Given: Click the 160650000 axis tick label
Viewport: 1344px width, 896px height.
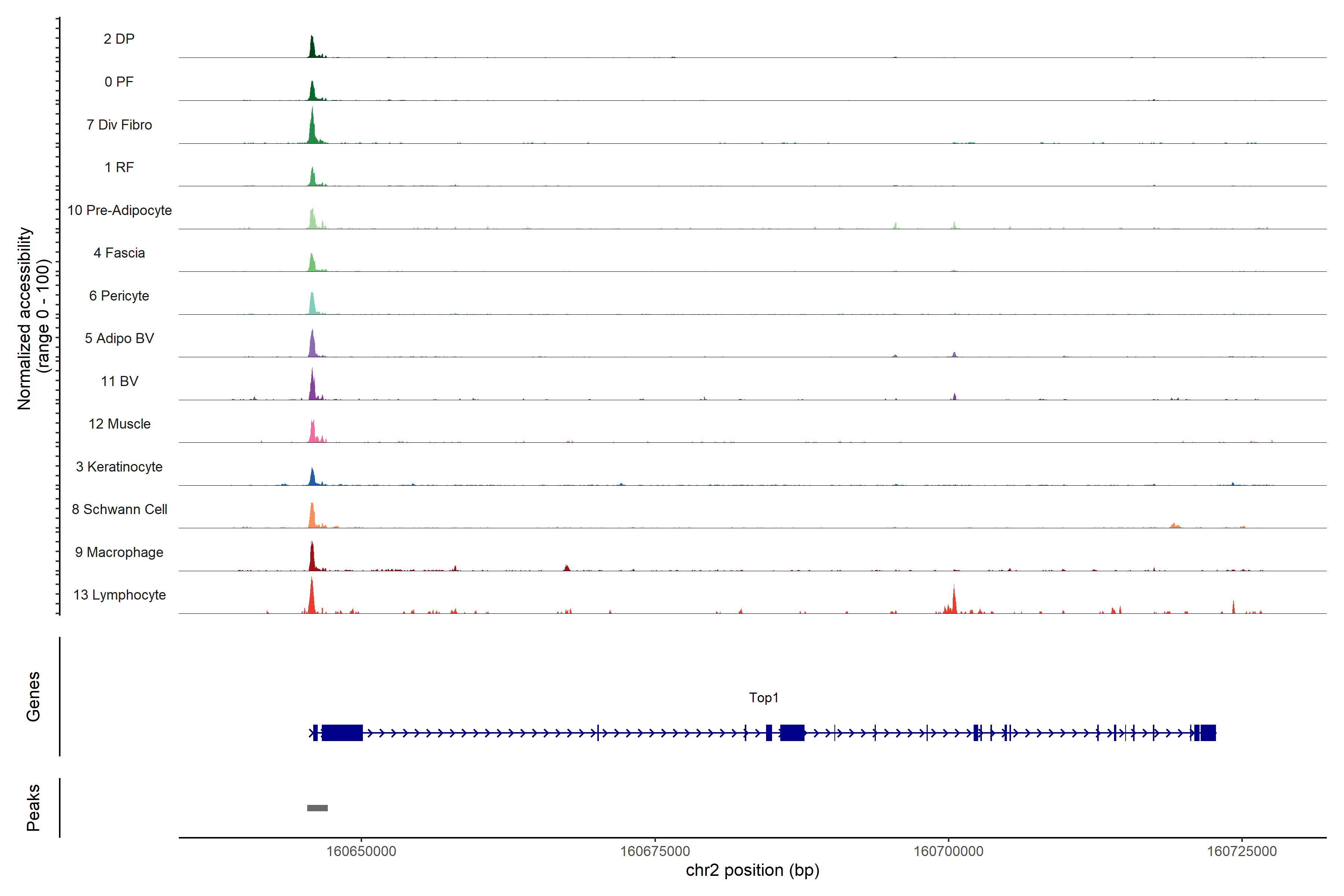Looking at the screenshot, I should [361, 852].
